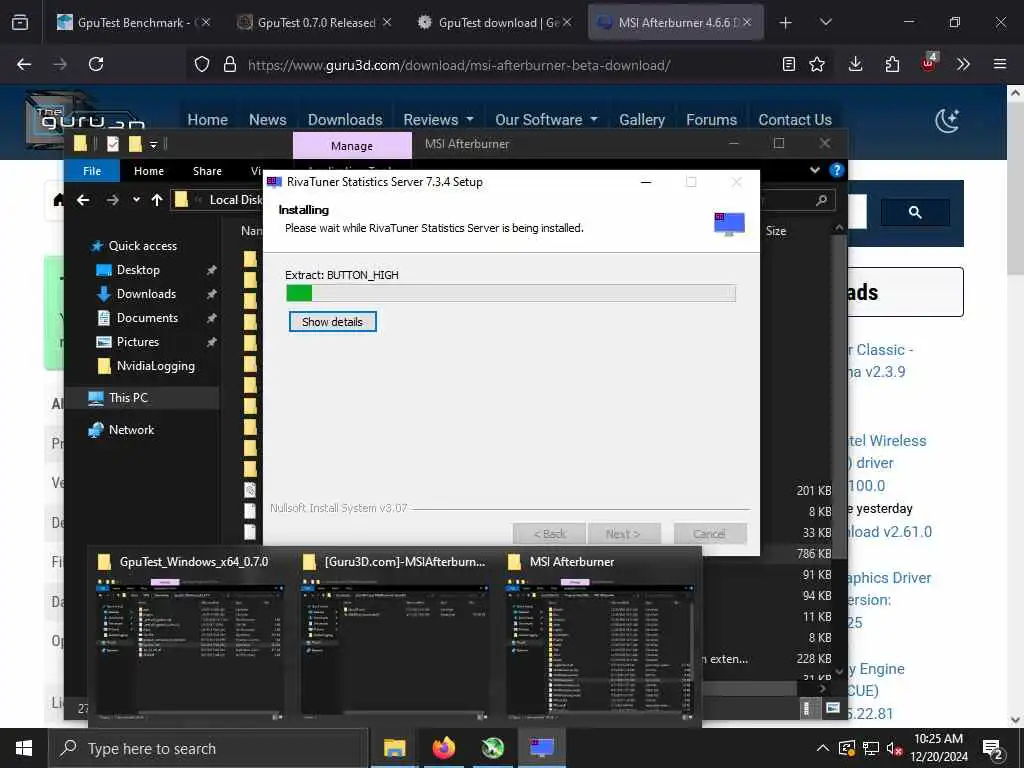Open the Windows Start menu

click(24, 748)
